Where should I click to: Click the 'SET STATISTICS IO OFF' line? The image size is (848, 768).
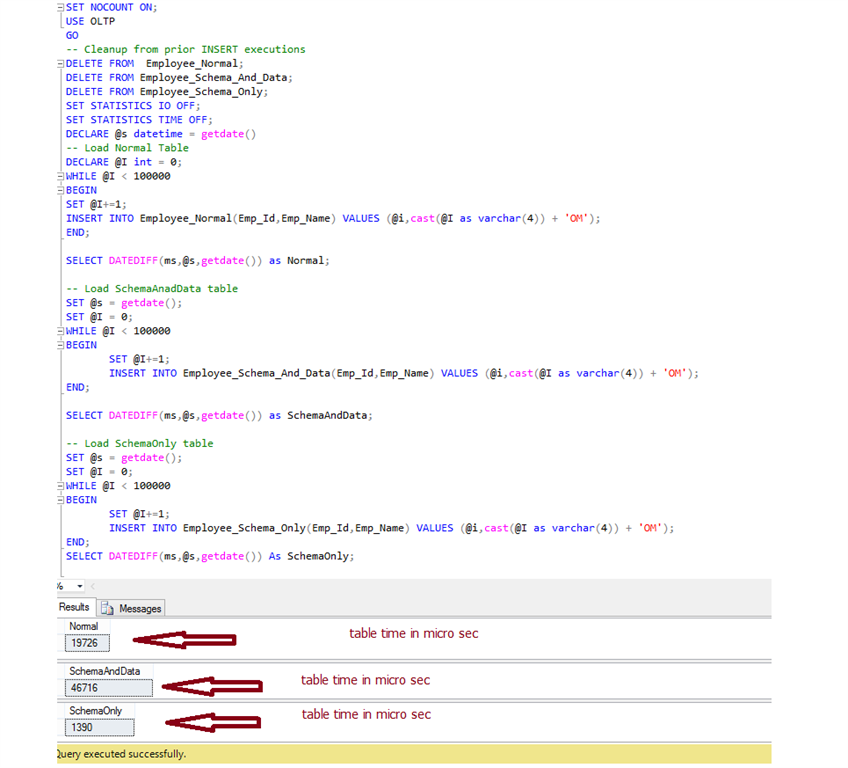tap(133, 106)
